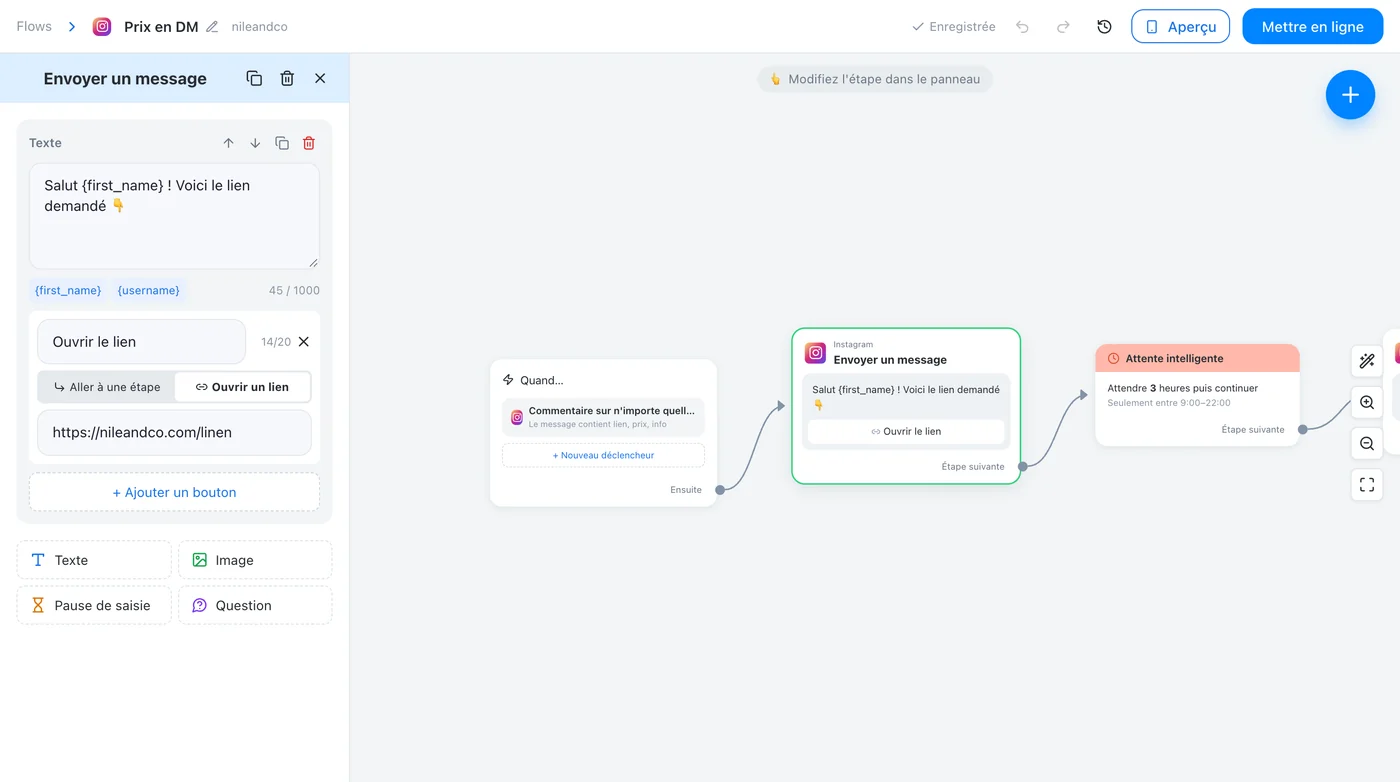This screenshot has height=782, width=1400.
Task: Go back to Flows breadcrumb
Action: [34, 27]
